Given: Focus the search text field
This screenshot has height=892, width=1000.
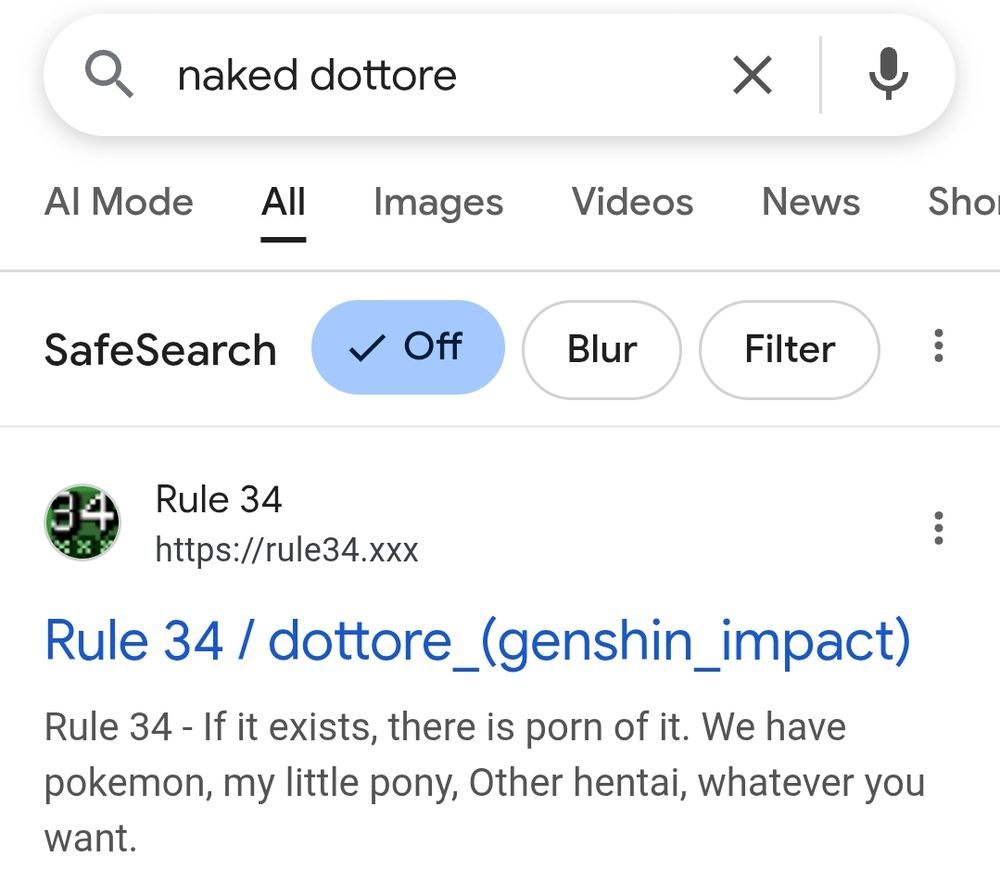Looking at the screenshot, I should (x=420, y=75).
